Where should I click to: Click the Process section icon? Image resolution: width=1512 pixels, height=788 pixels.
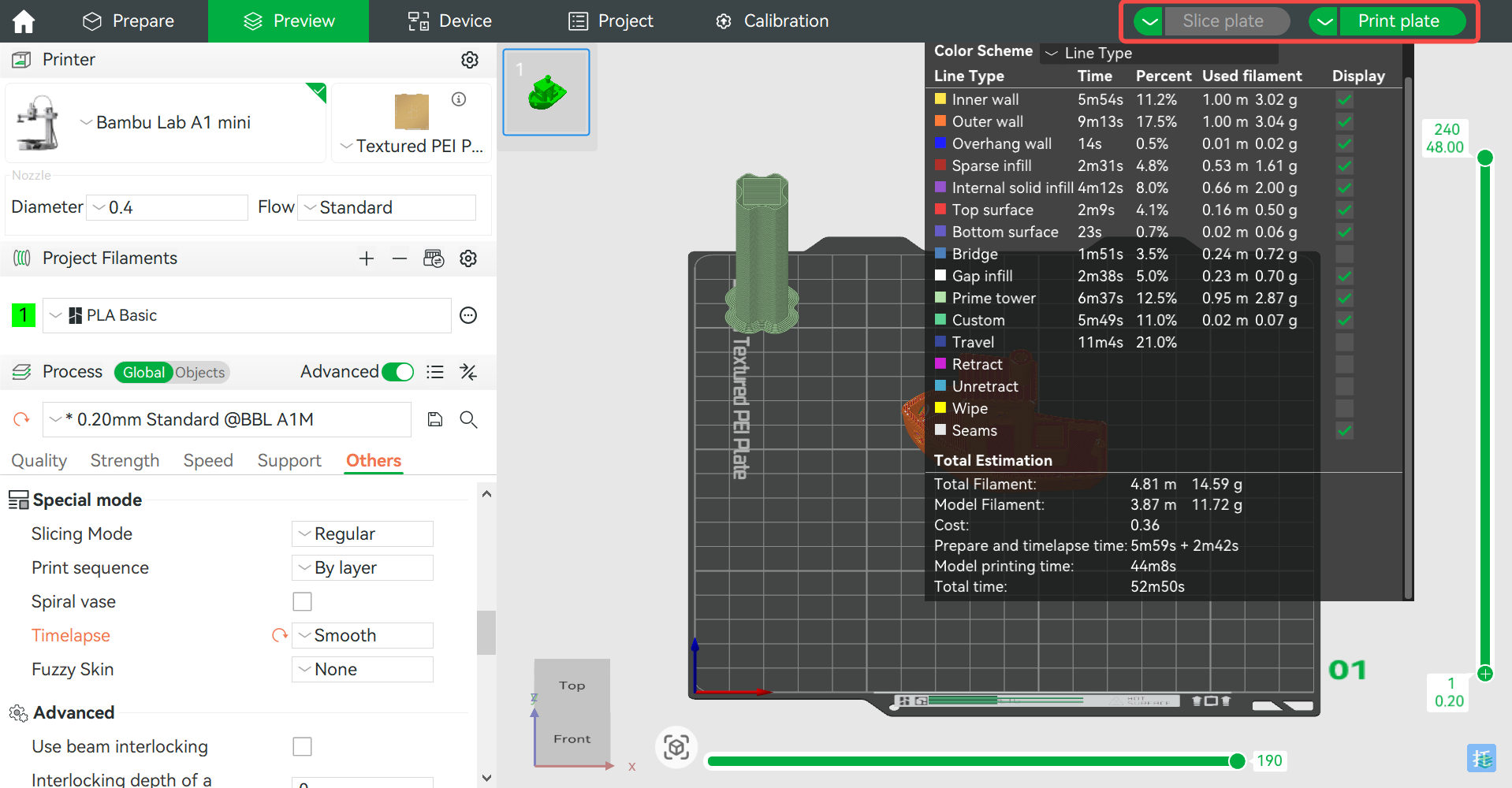pos(21,372)
